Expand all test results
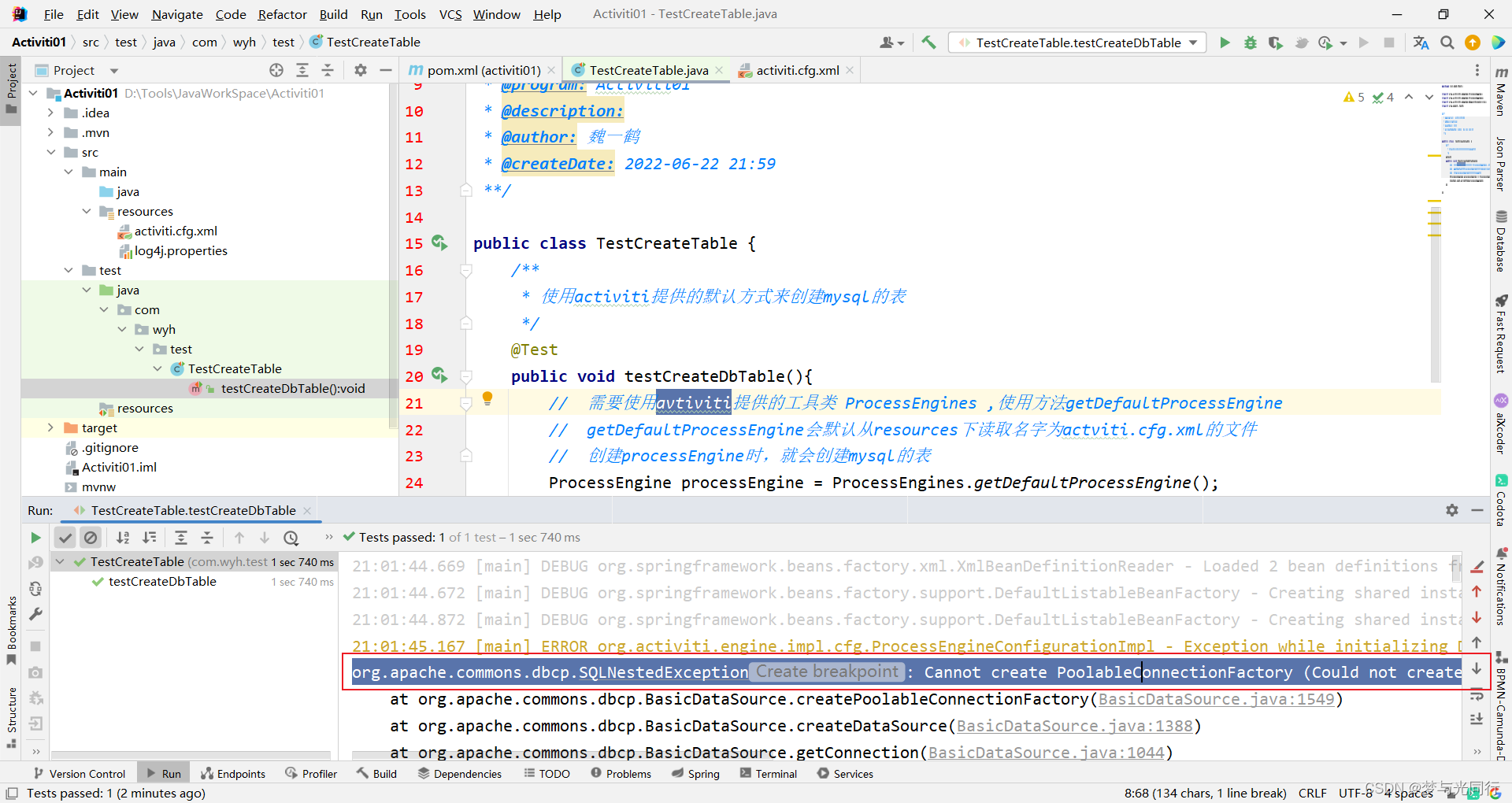1512x803 pixels. pyautogui.click(x=181, y=538)
